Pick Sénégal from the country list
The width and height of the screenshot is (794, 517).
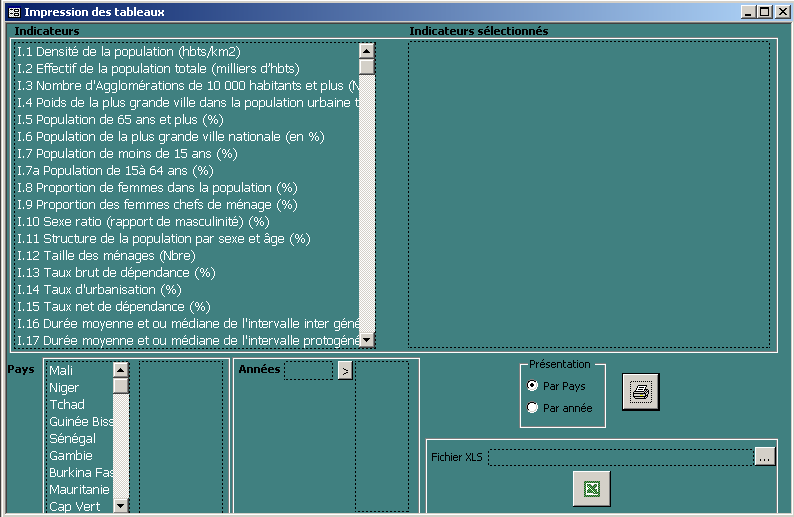[x=73, y=439]
